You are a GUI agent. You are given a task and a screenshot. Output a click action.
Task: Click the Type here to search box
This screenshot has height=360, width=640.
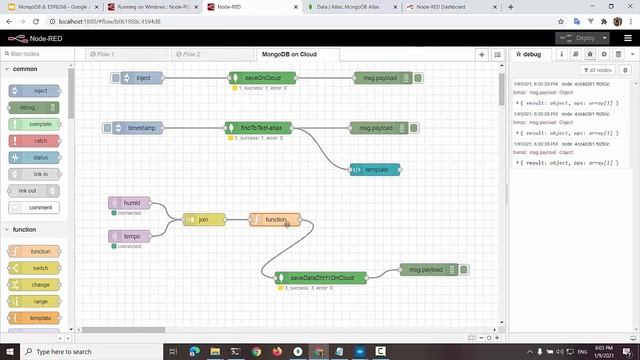pyautogui.click(x=91, y=351)
